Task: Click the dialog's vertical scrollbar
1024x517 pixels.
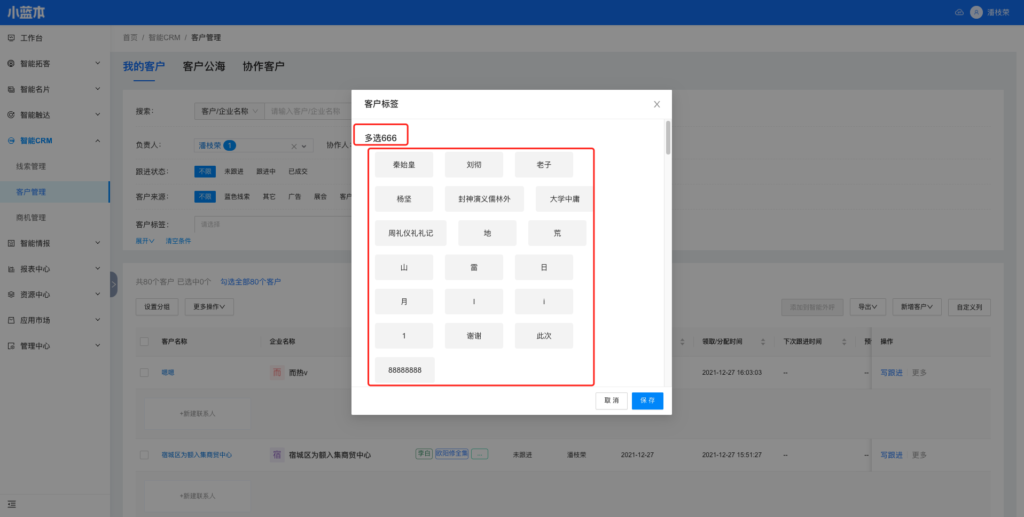Action: pyautogui.click(x=667, y=140)
